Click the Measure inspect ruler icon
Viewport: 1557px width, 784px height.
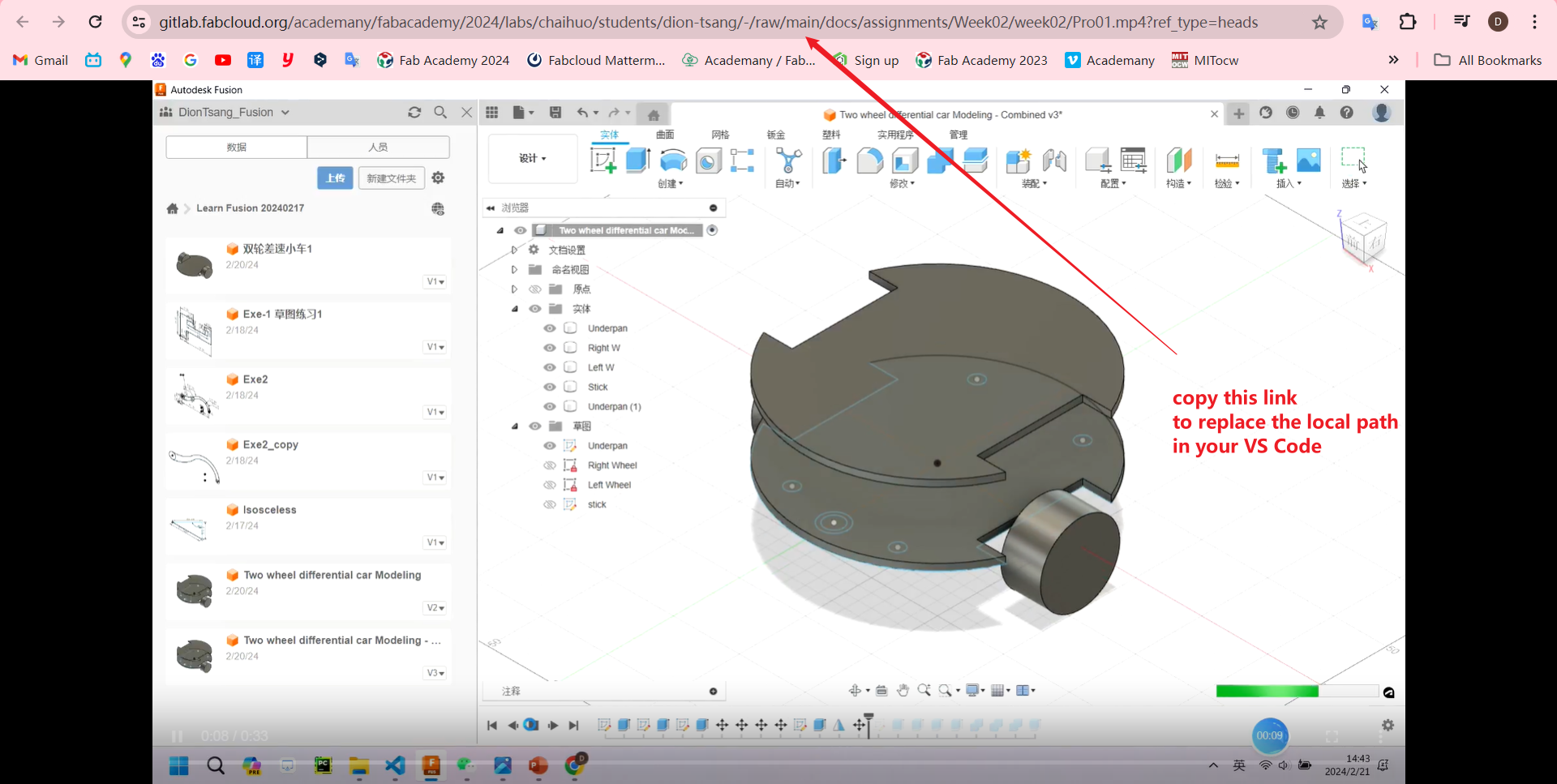[x=1227, y=161]
